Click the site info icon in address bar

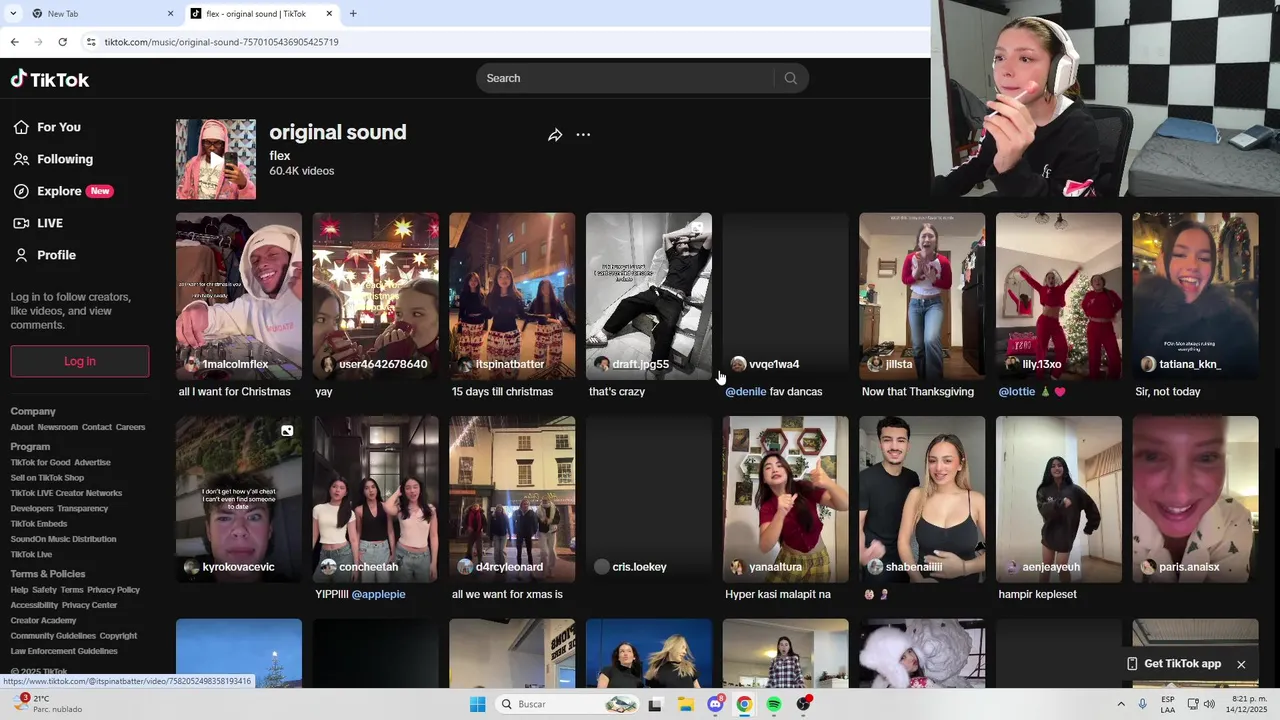point(91,42)
